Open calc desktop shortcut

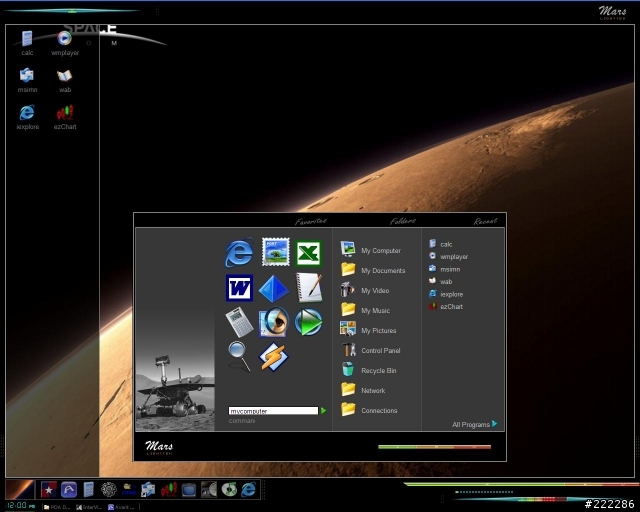(27, 43)
